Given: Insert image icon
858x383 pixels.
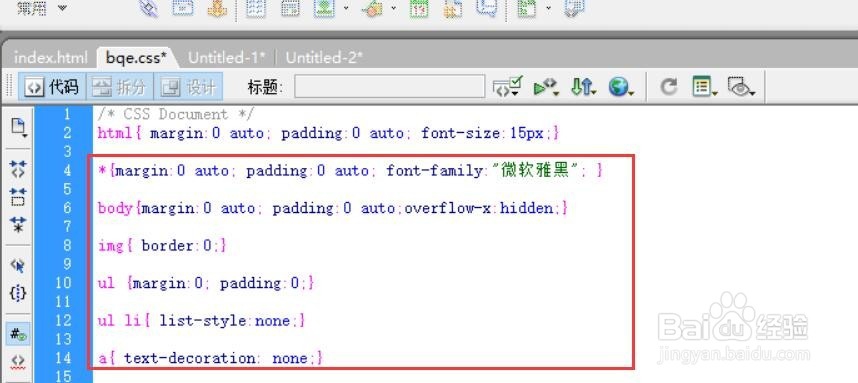Looking at the screenshot, I should pos(323,8).
